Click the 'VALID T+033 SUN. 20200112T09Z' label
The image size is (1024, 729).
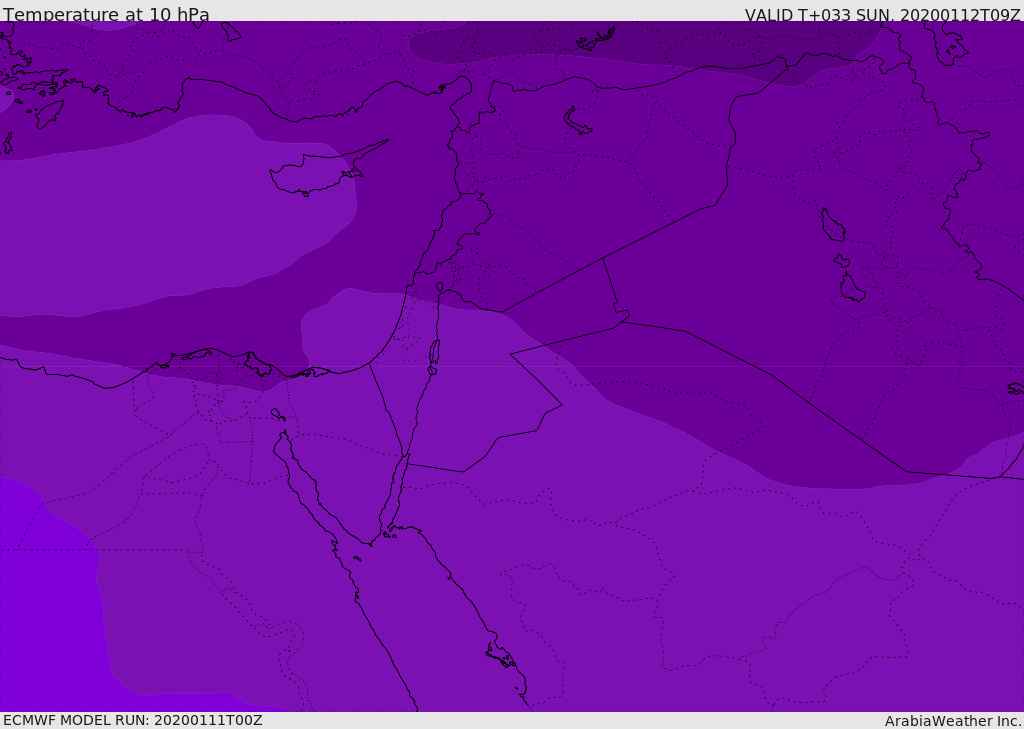[x=882, y=14]
